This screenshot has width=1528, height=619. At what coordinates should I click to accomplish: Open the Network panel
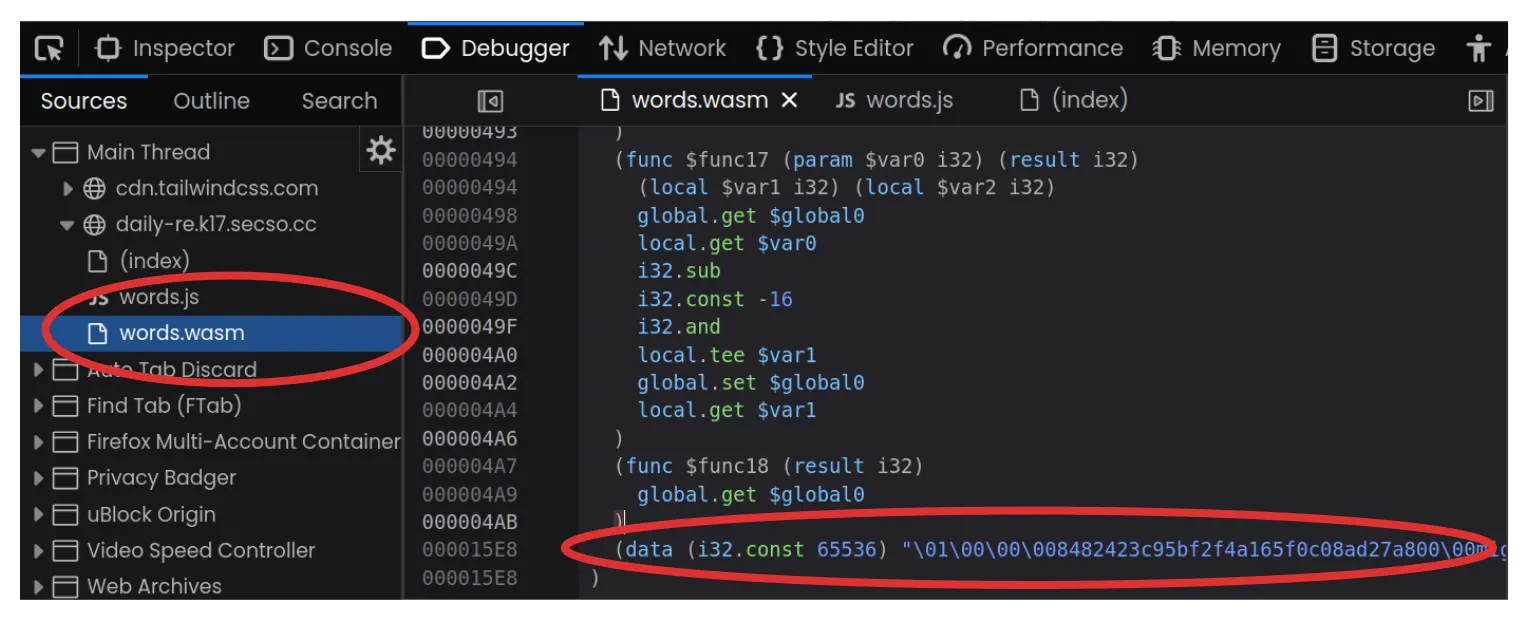coord(662,48)
